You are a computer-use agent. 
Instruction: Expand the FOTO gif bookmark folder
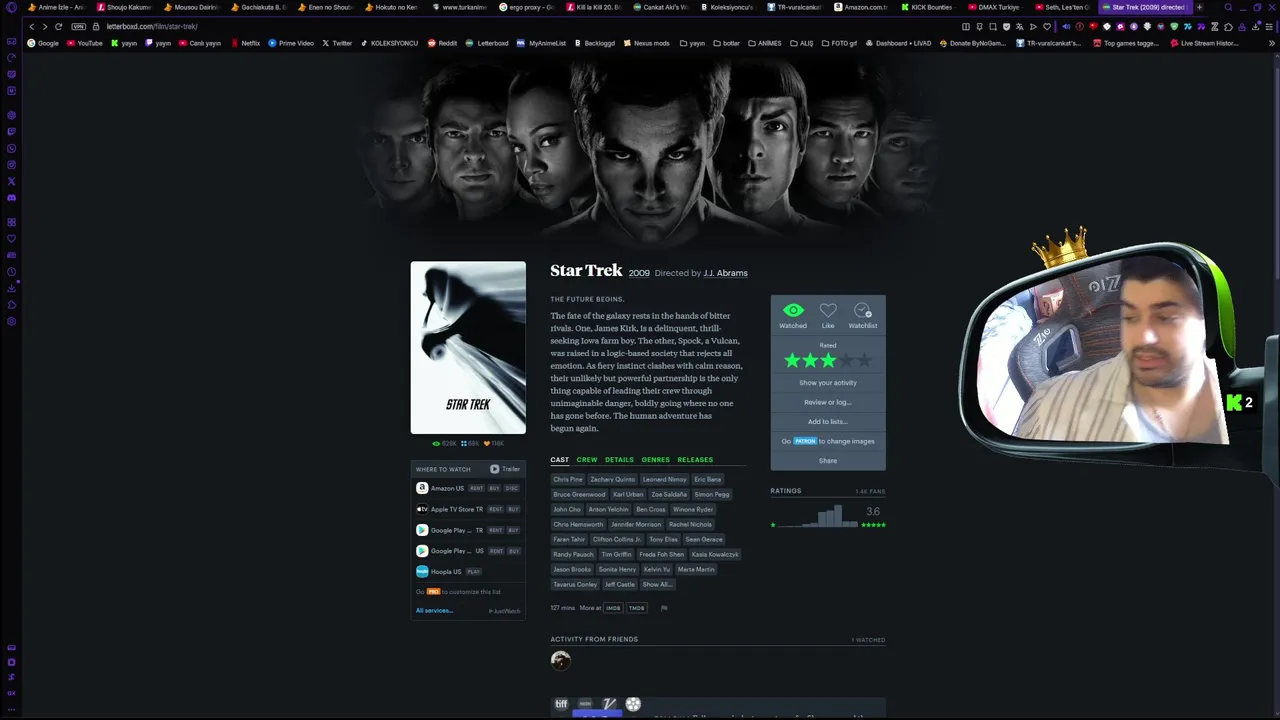tap(839, 43)
